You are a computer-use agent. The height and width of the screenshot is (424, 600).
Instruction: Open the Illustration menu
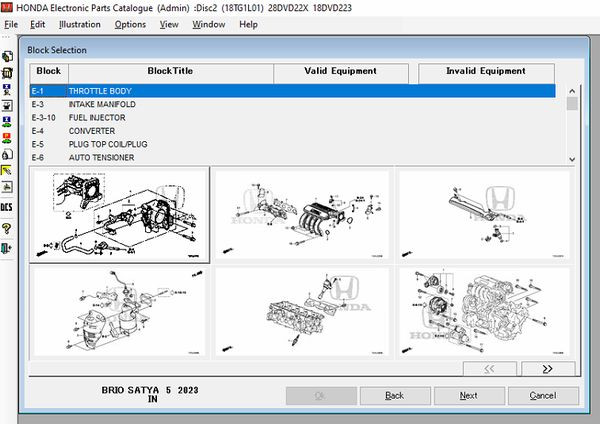[80, 24]
